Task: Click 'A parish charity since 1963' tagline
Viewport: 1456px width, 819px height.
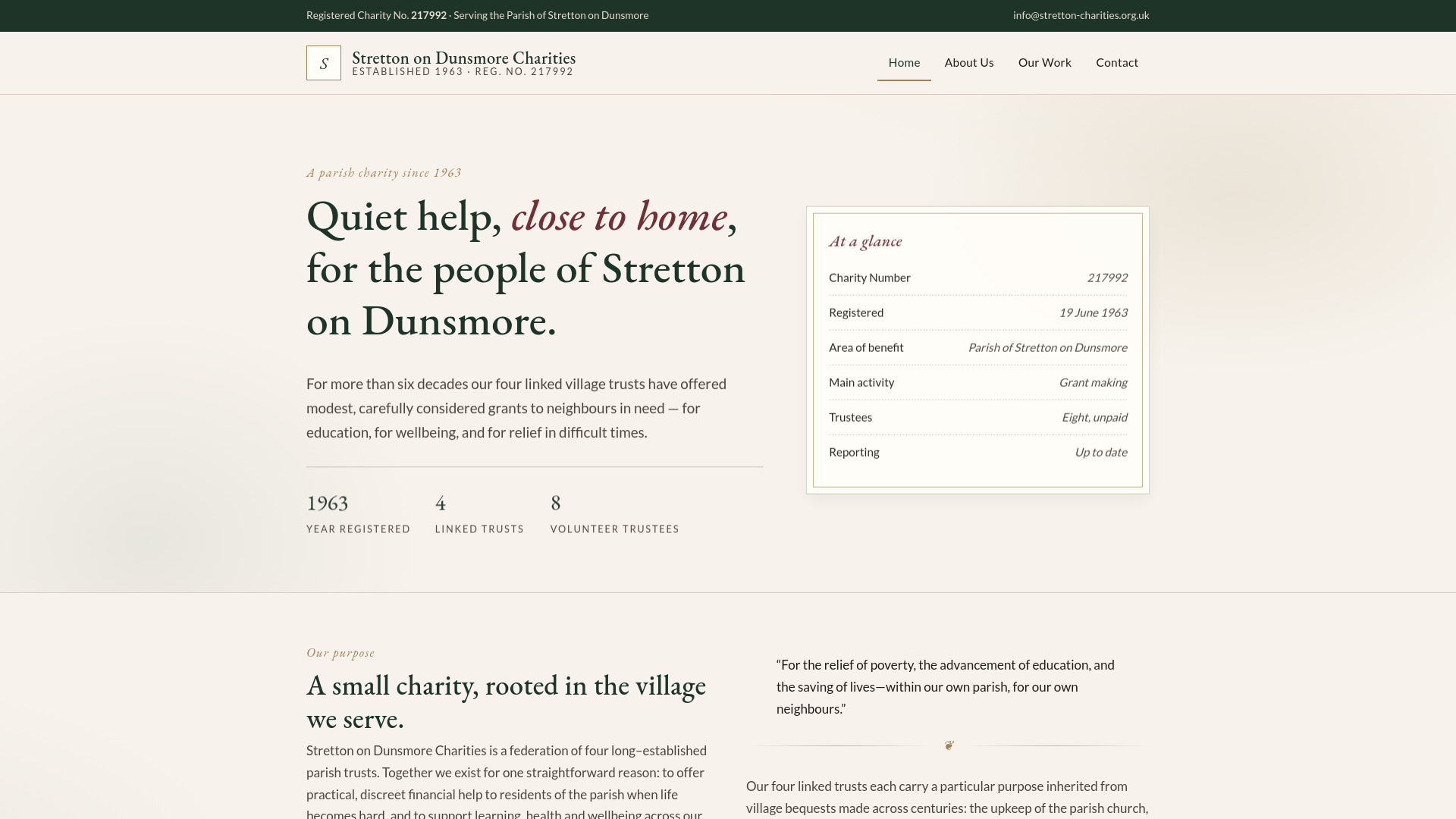Action: 384,173
